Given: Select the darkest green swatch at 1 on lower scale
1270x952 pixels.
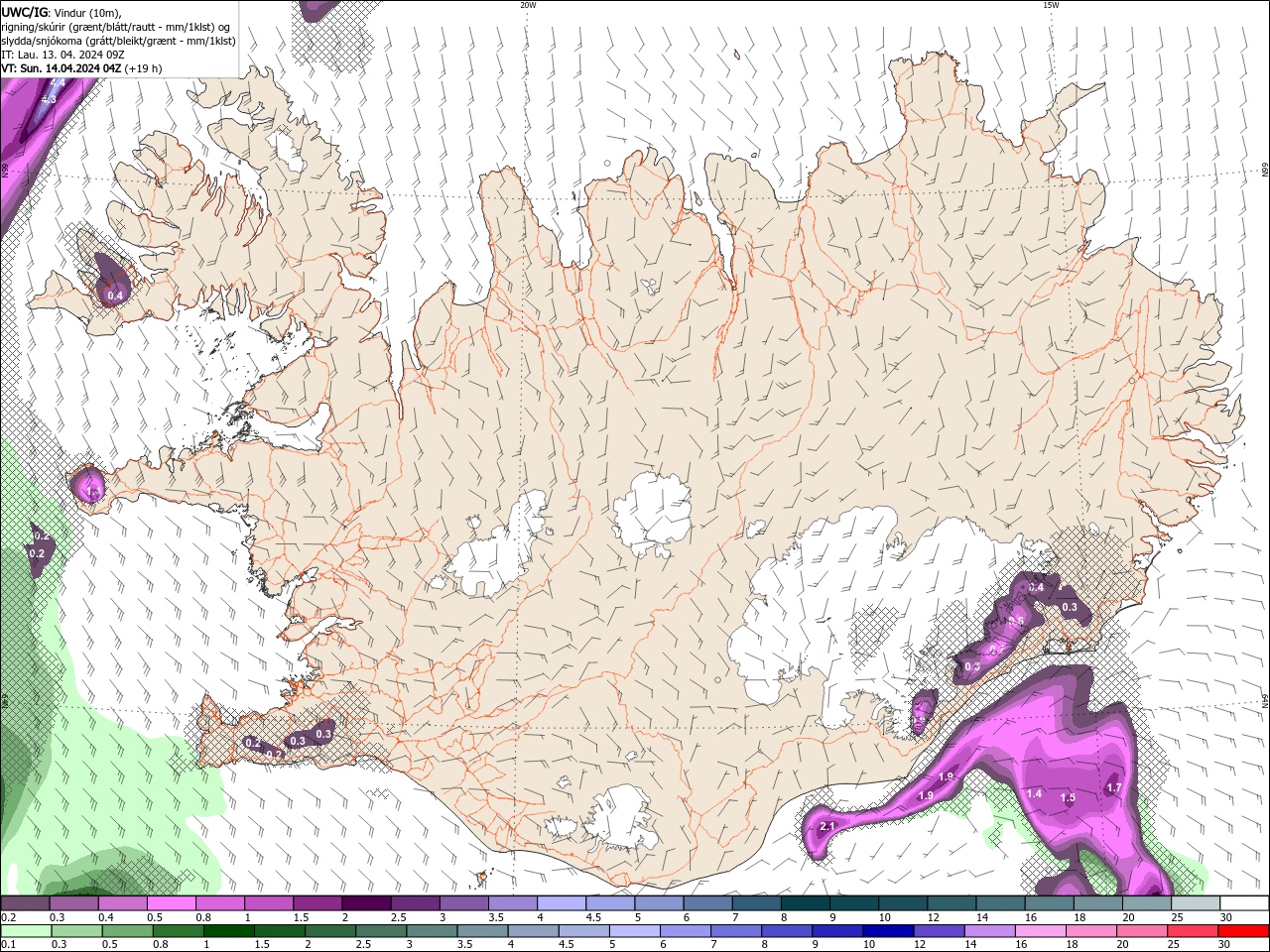Looking at the screenshot, I should [x=228, y=931].
